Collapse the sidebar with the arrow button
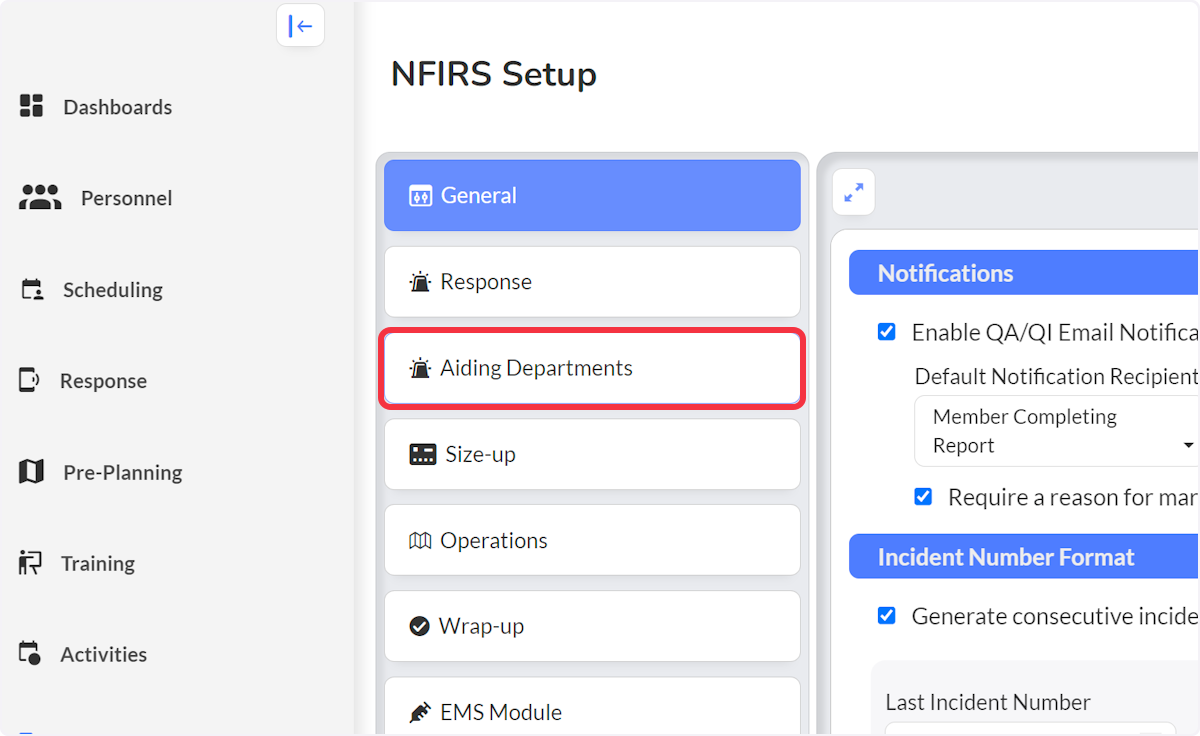This screenshot has width=1200, height=736. tap(300, 26)
